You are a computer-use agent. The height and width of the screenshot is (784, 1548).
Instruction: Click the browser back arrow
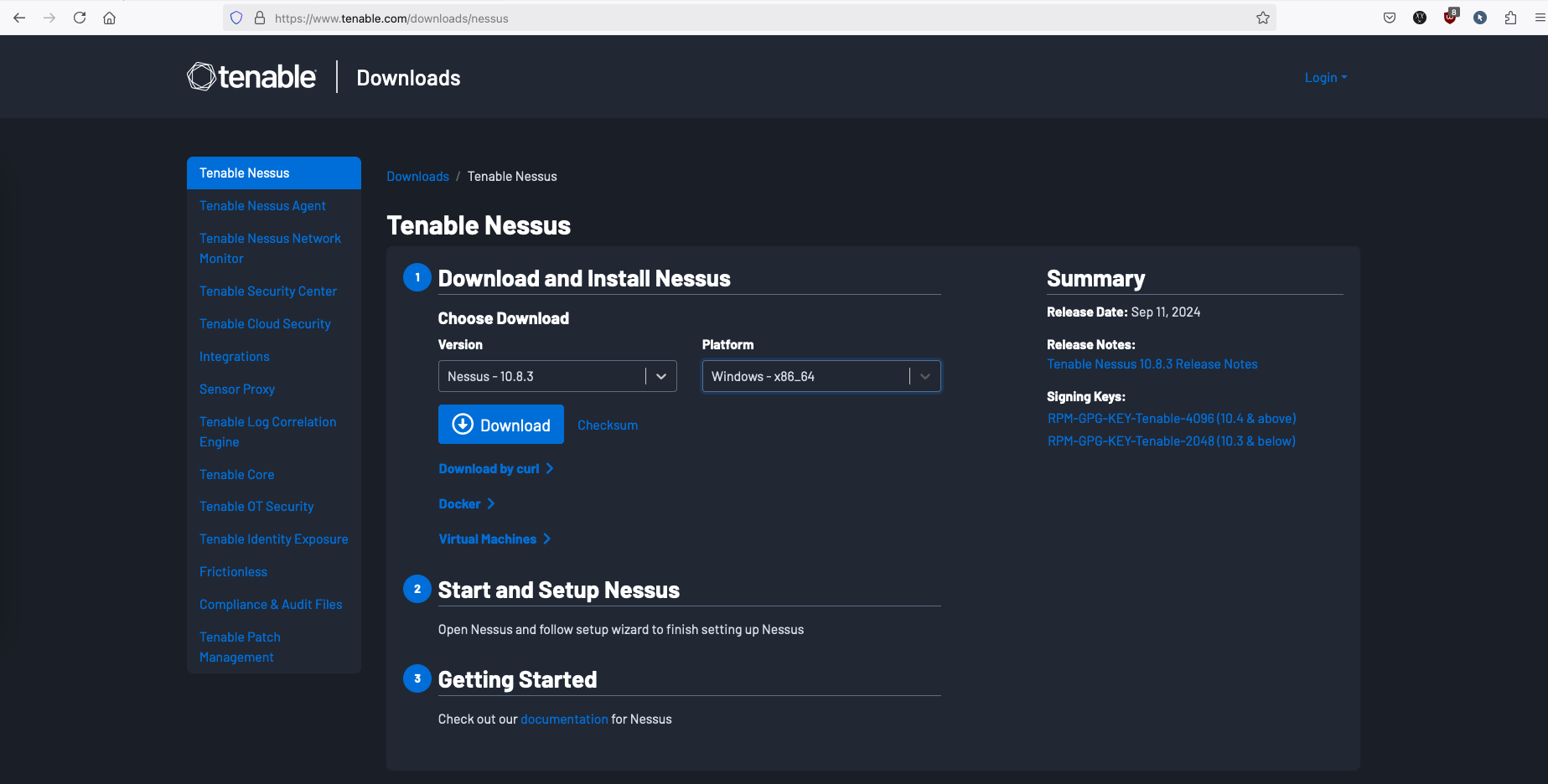tap(19, 18)
